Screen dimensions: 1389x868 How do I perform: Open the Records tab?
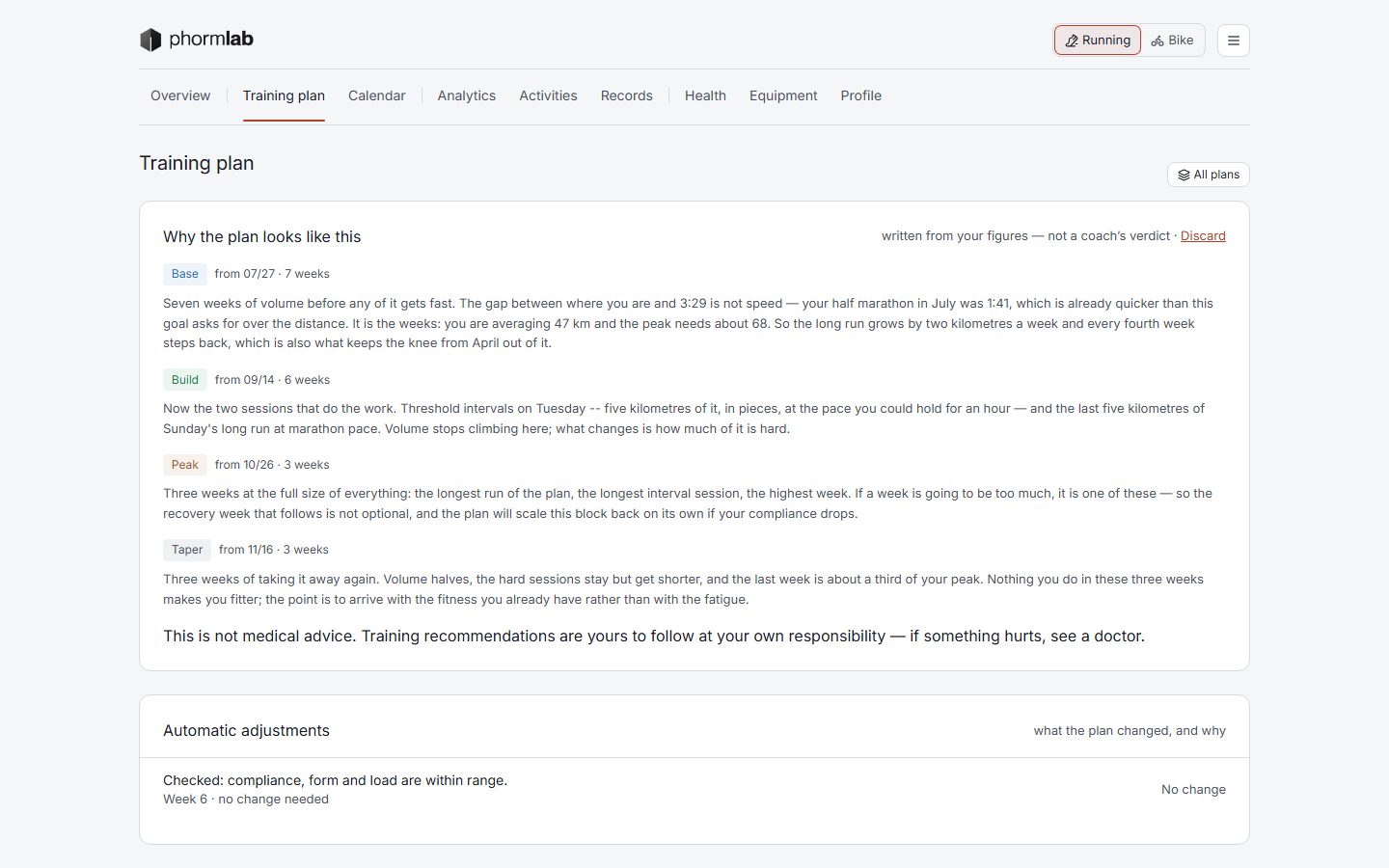point(627,95)
